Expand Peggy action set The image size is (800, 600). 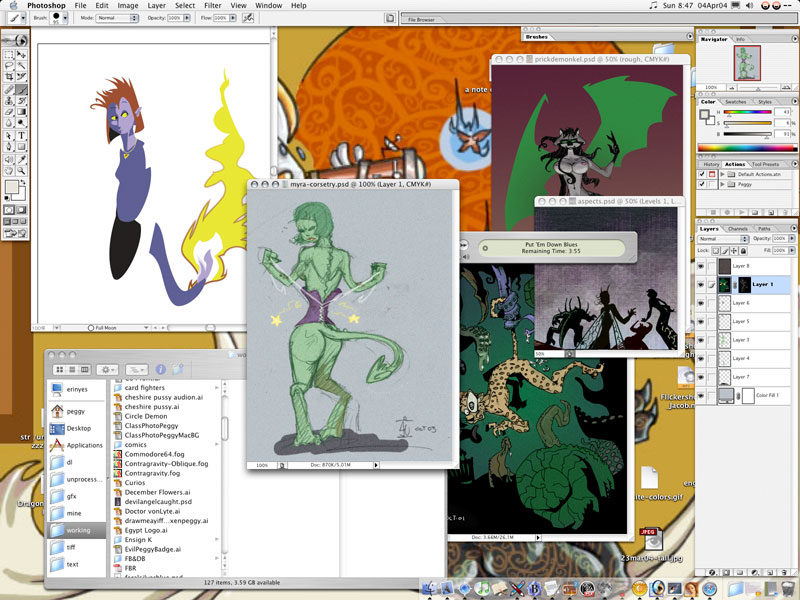[x=722, y=184]
